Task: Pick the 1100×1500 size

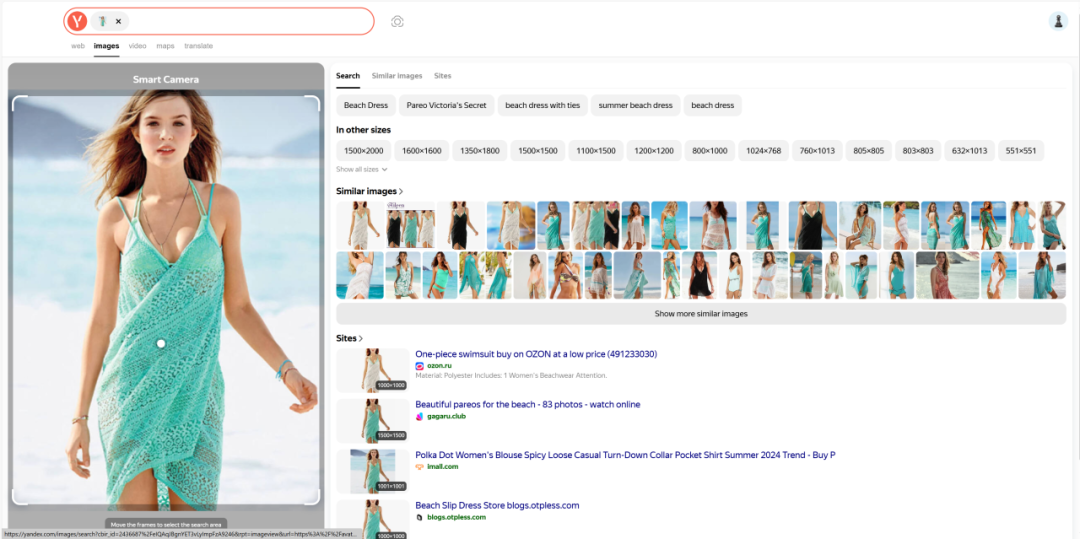Action: point(596,151)
